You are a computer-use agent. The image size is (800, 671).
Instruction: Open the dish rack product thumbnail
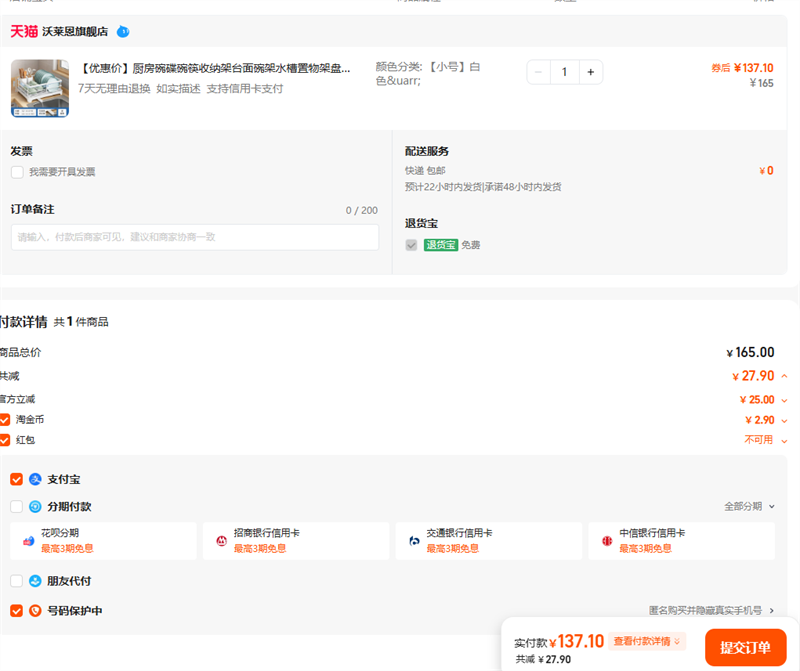[x=40, y=88]
